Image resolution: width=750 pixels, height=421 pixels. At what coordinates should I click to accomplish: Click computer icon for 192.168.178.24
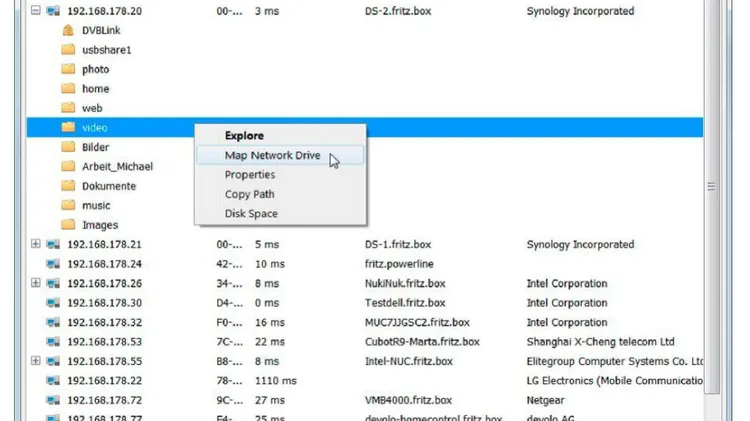tap(53, 264)
